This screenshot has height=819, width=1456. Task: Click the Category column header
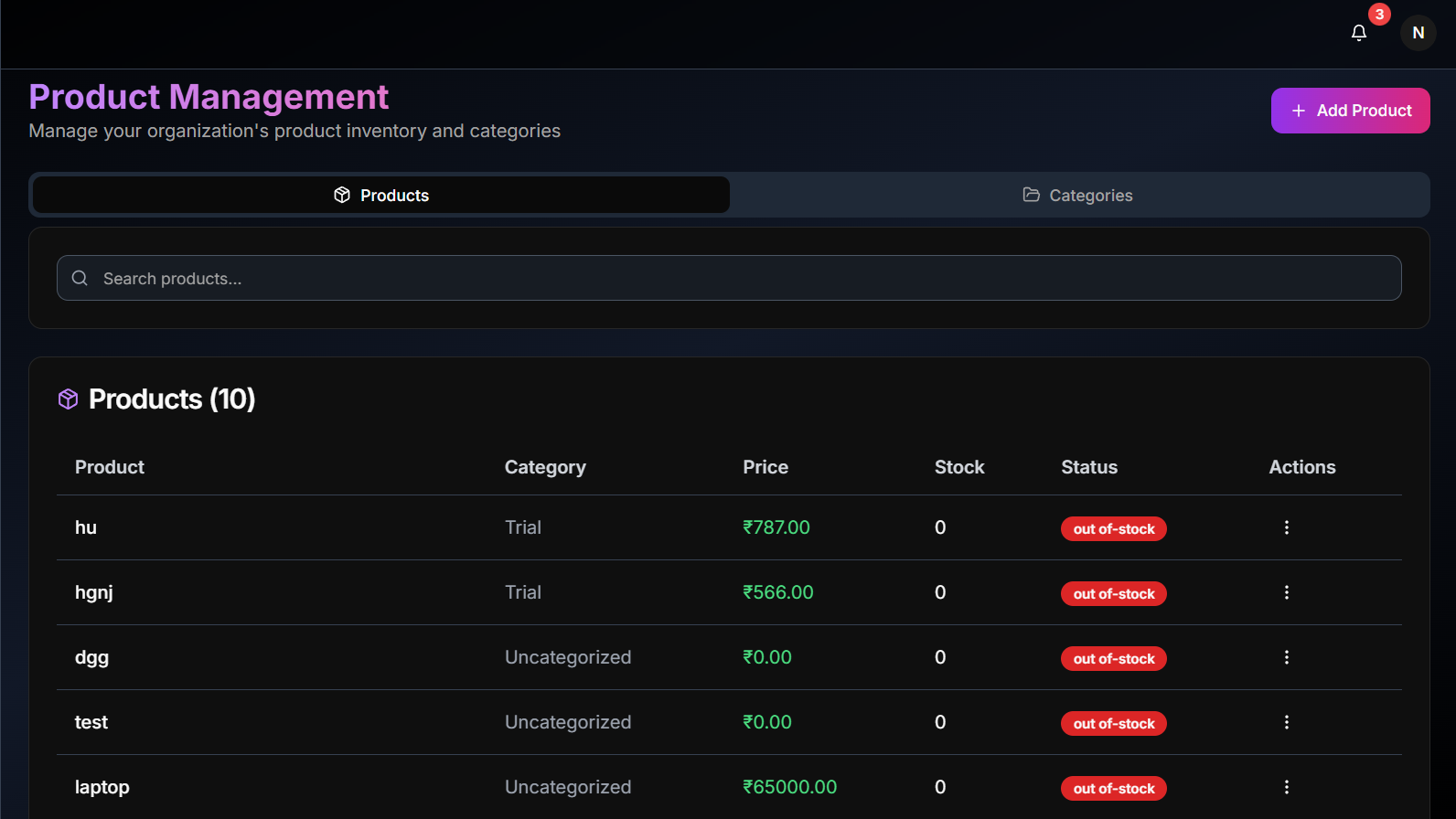(x=545, y=467)
